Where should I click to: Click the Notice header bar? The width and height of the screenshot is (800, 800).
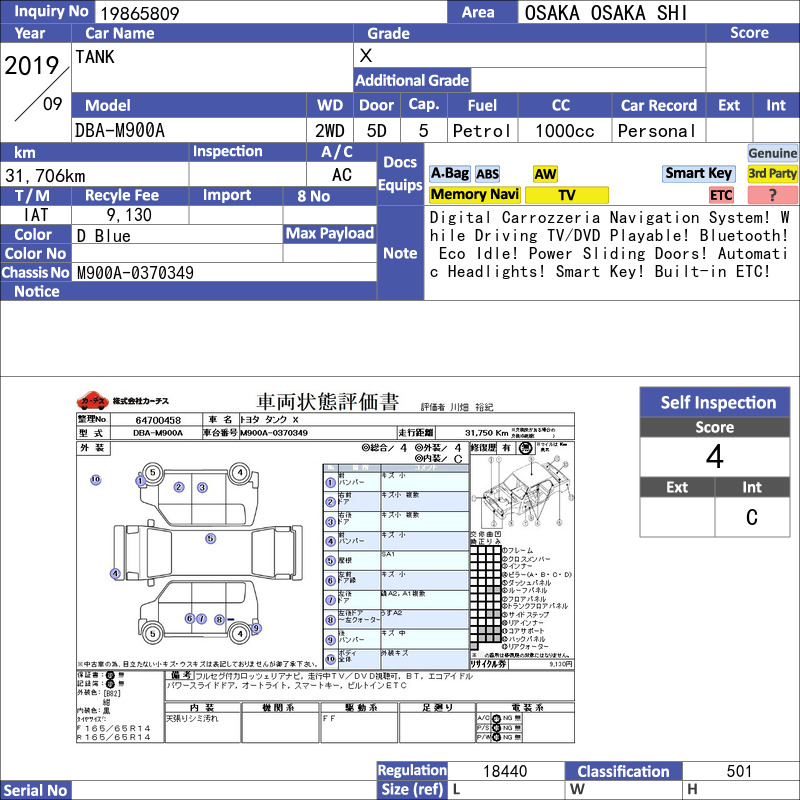(188, 291)
